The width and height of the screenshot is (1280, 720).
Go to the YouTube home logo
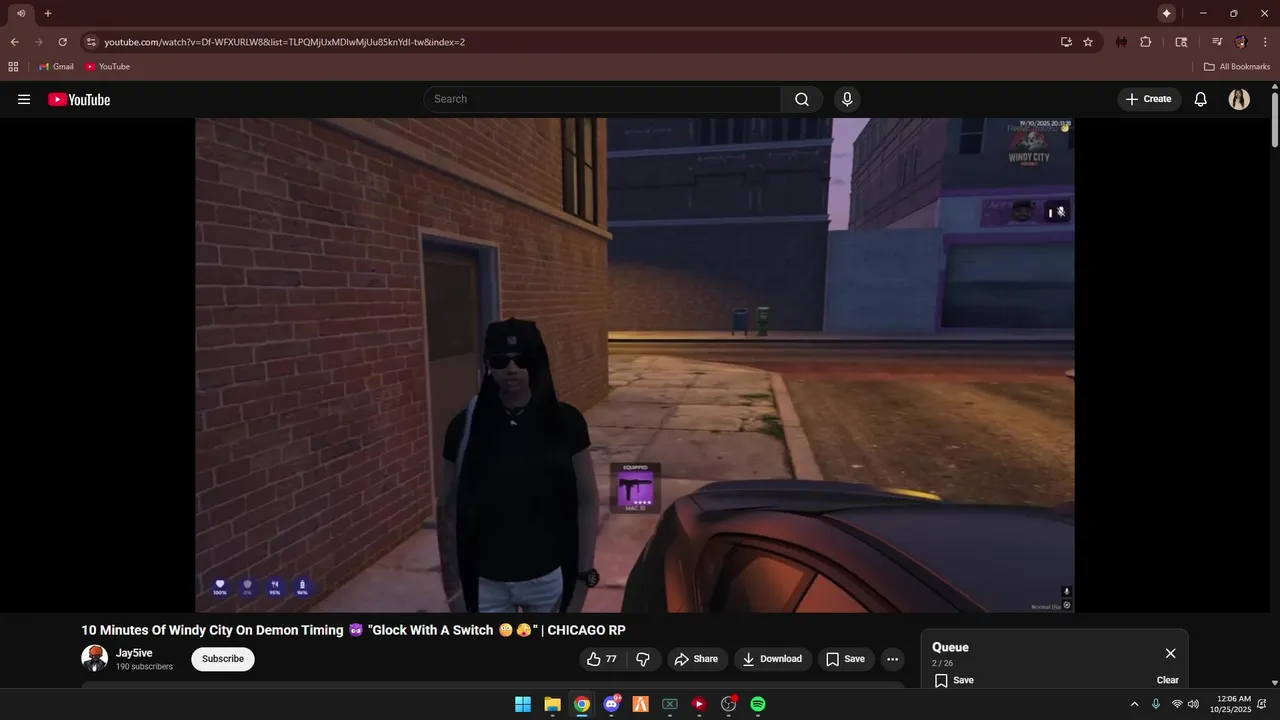[79, 99]
